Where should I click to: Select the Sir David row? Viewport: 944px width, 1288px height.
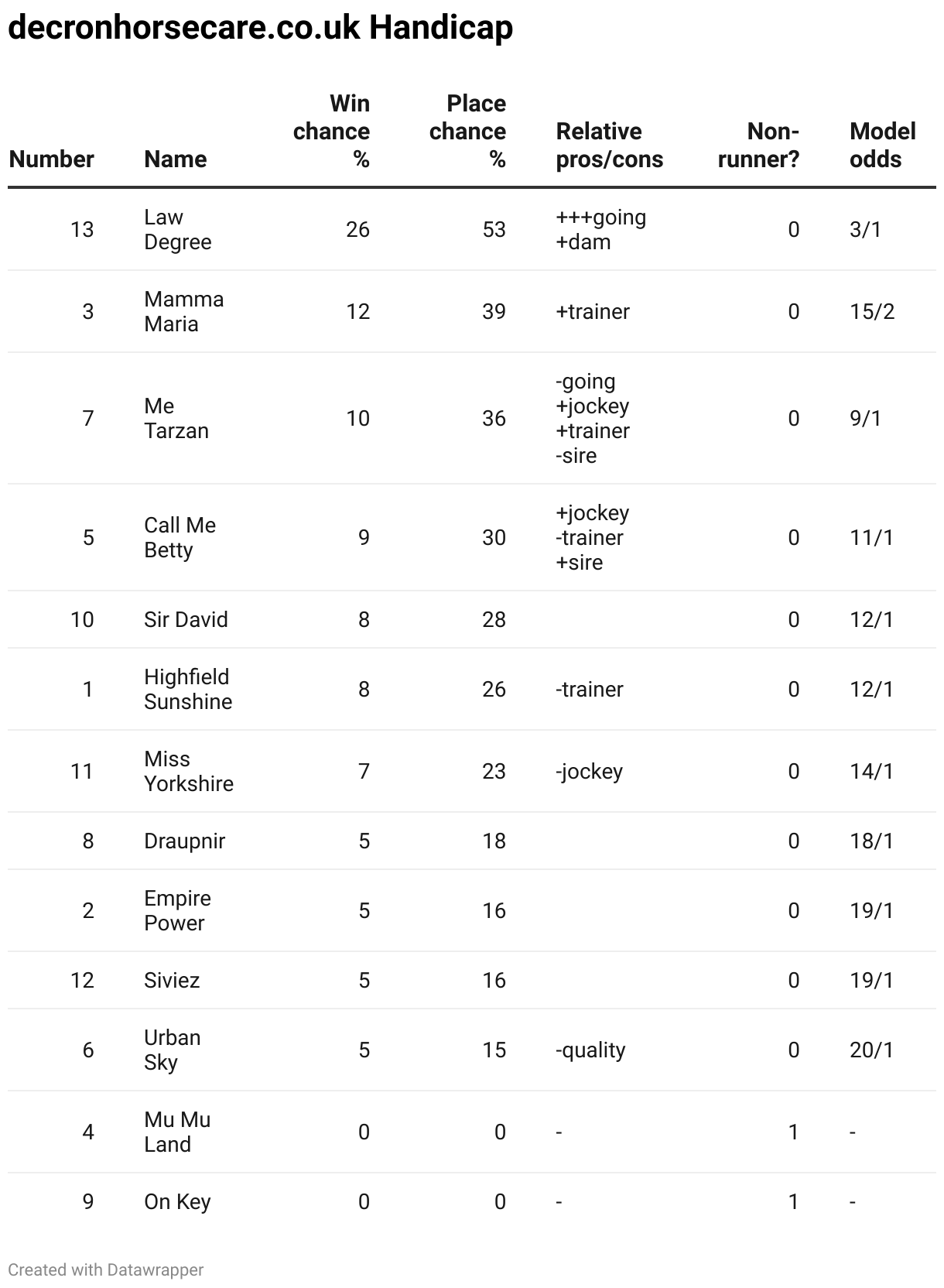(472, 620)
